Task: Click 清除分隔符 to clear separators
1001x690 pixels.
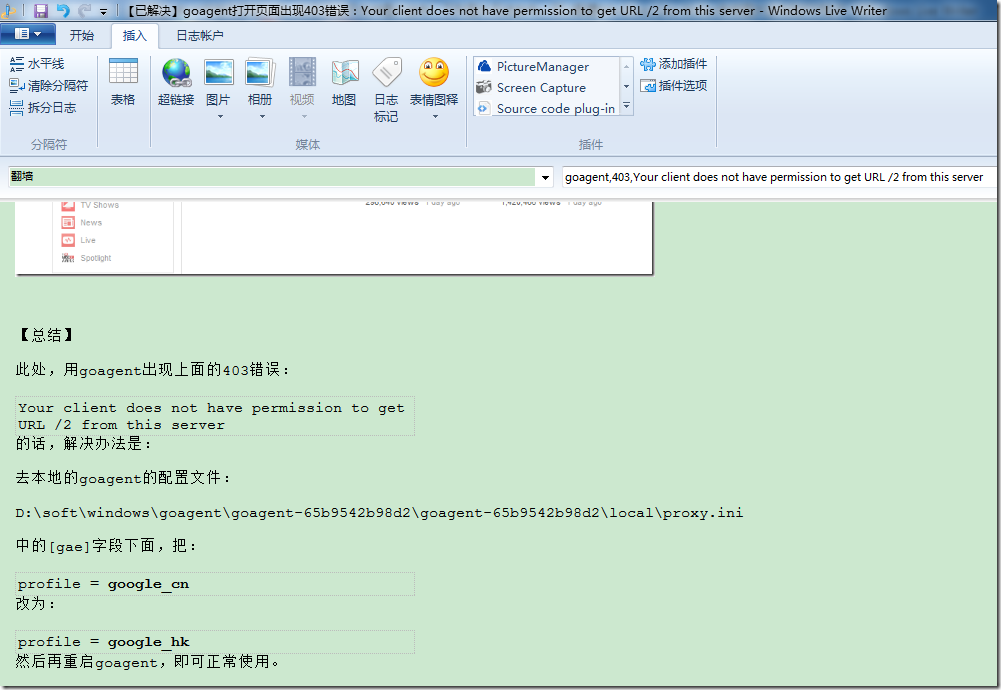Action: [49, 86]
